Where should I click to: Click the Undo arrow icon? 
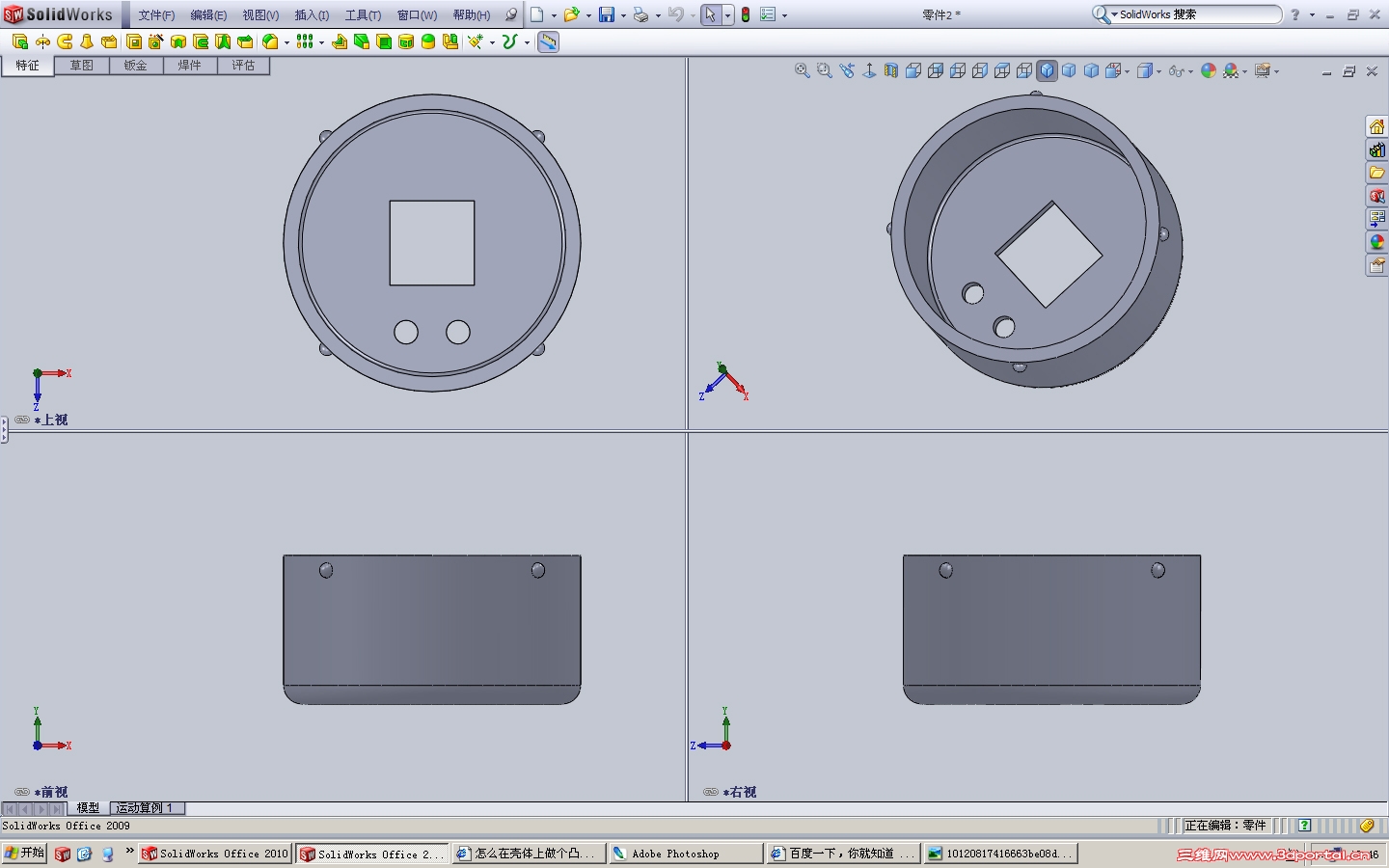click(676, 14)
